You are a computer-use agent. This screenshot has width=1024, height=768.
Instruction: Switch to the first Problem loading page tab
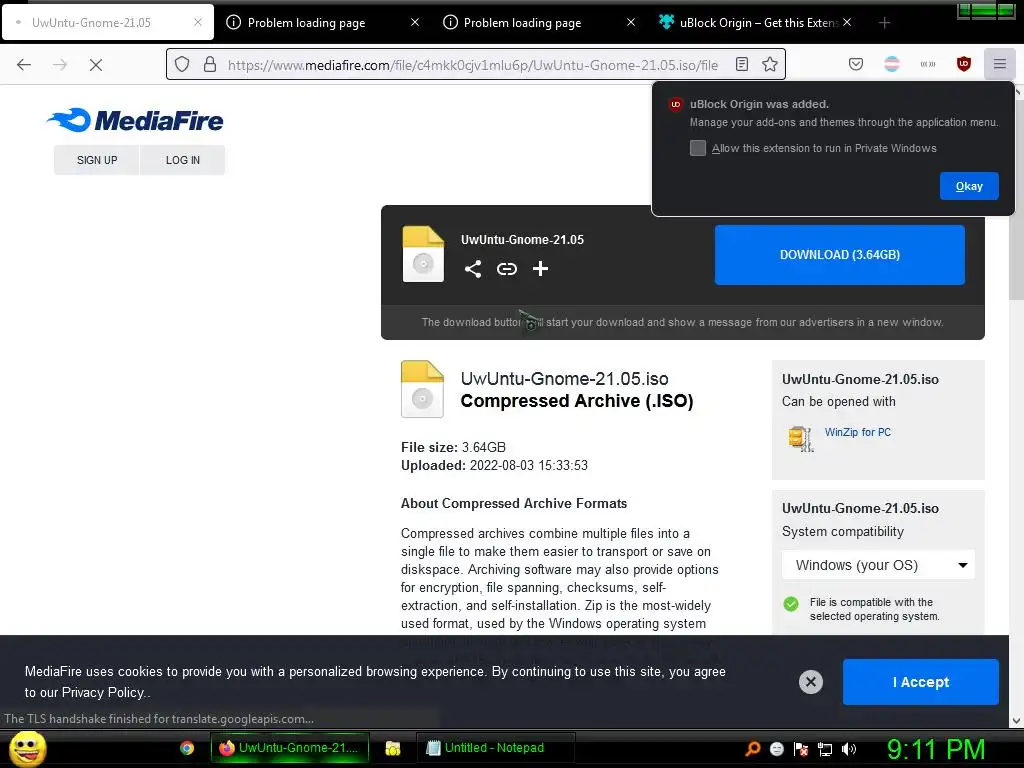321,22
